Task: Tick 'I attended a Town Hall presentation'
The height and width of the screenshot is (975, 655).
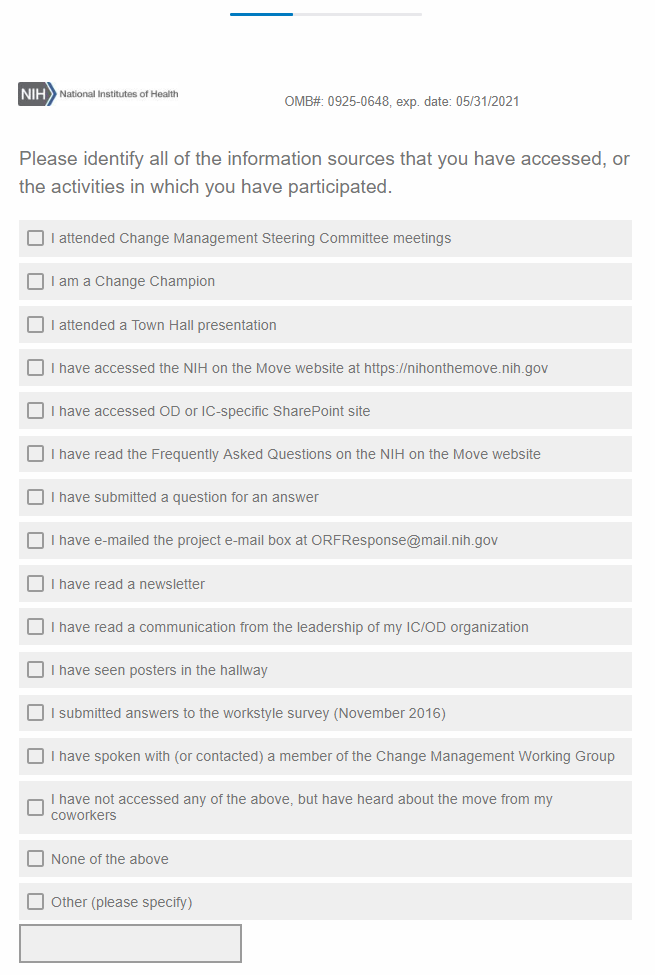Action: click(36, 325)
